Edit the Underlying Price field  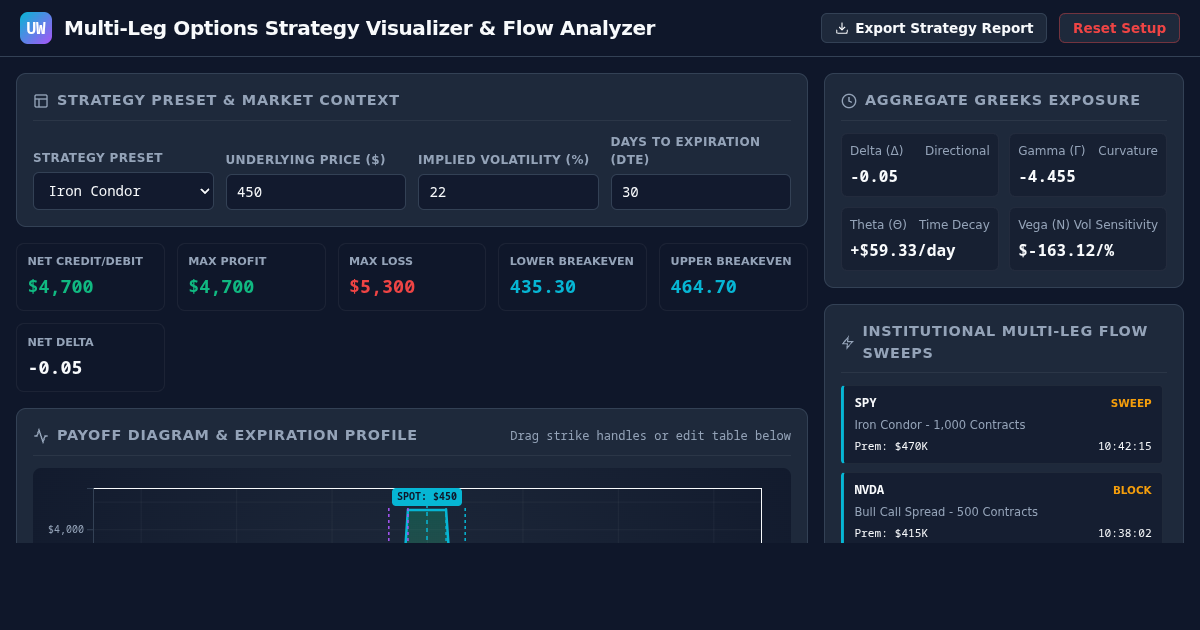[316, 192]
